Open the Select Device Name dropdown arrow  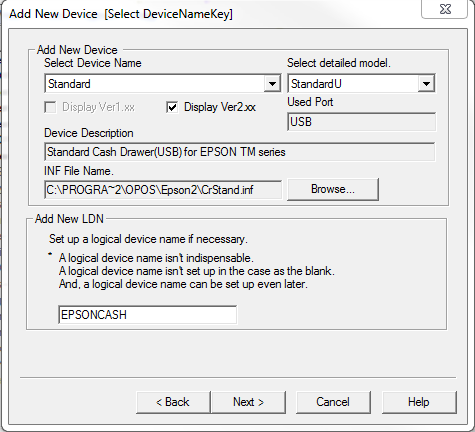point(272,84)
